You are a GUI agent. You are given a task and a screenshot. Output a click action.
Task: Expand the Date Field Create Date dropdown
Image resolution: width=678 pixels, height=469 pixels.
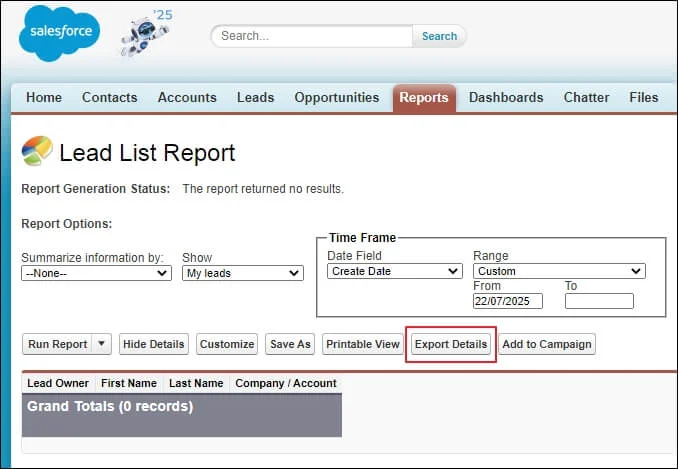point(395,271)
